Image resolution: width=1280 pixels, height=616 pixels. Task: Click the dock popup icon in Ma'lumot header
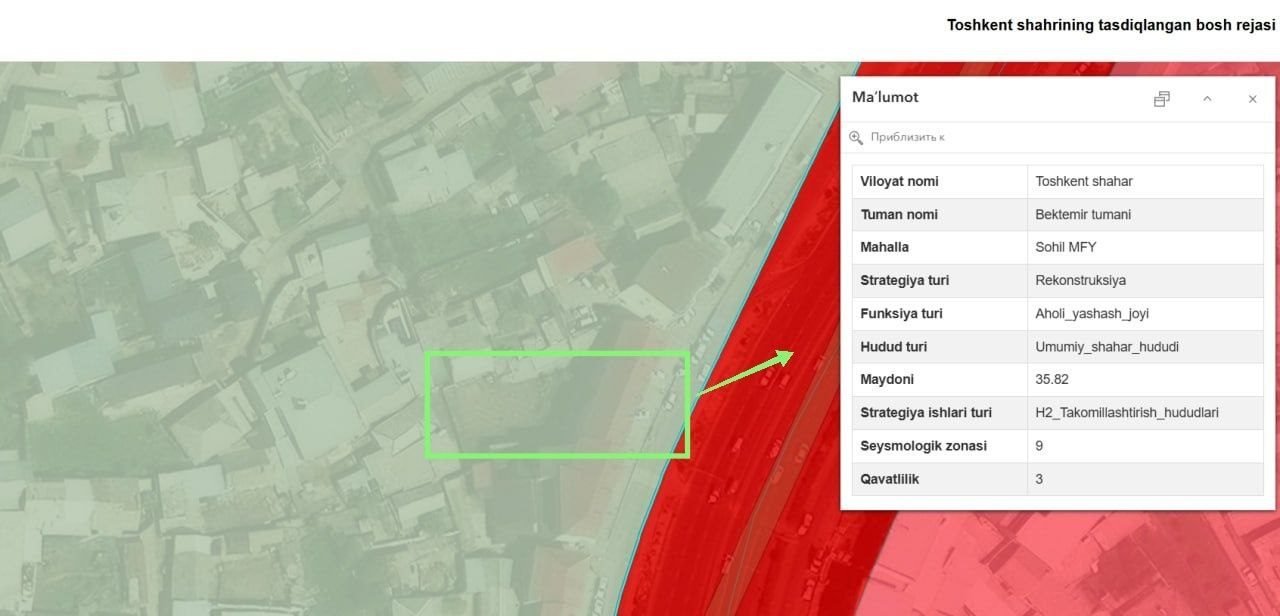tap(1161, 99)
